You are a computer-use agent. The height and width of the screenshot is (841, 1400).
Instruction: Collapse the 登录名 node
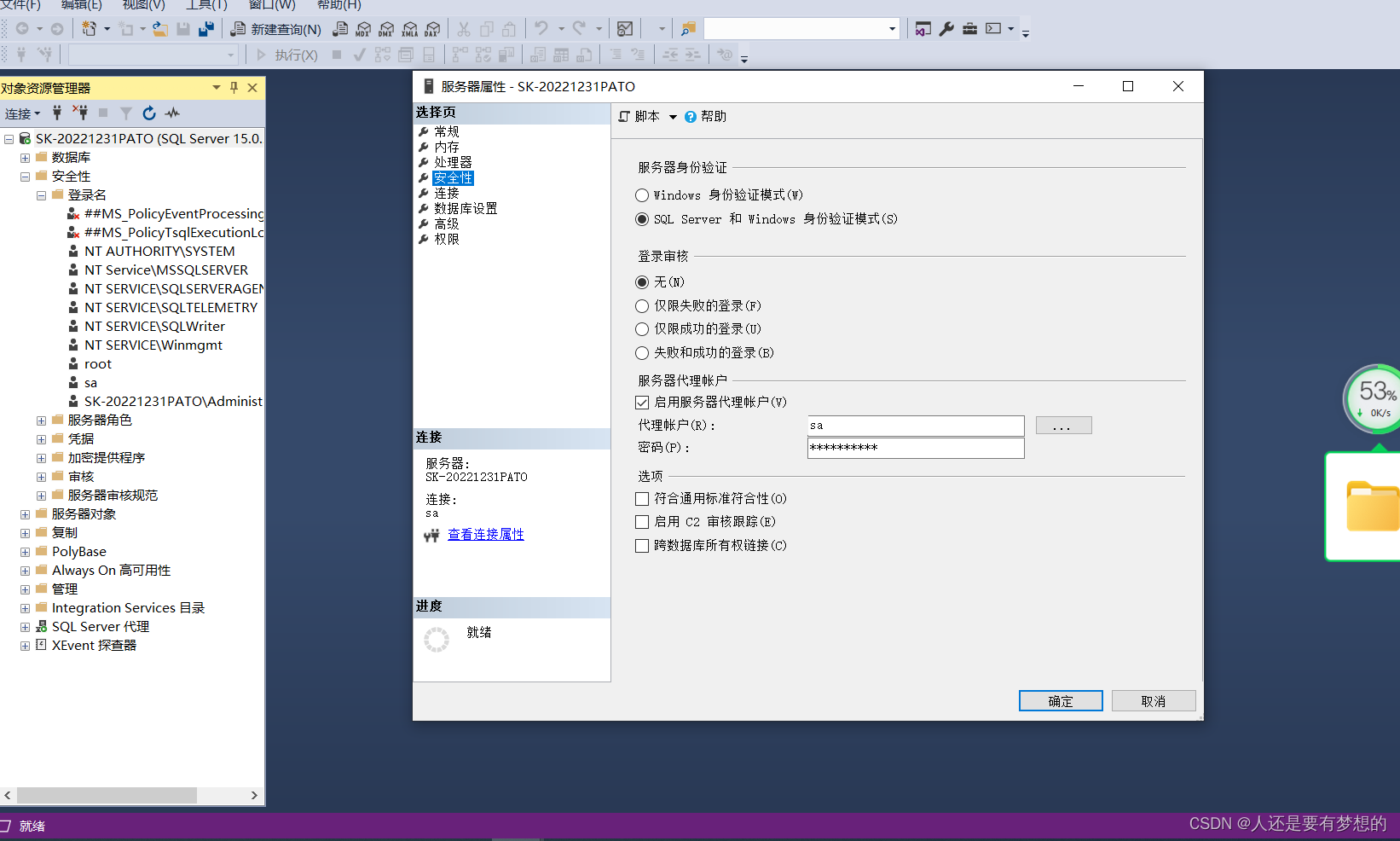tap(41, 195)
